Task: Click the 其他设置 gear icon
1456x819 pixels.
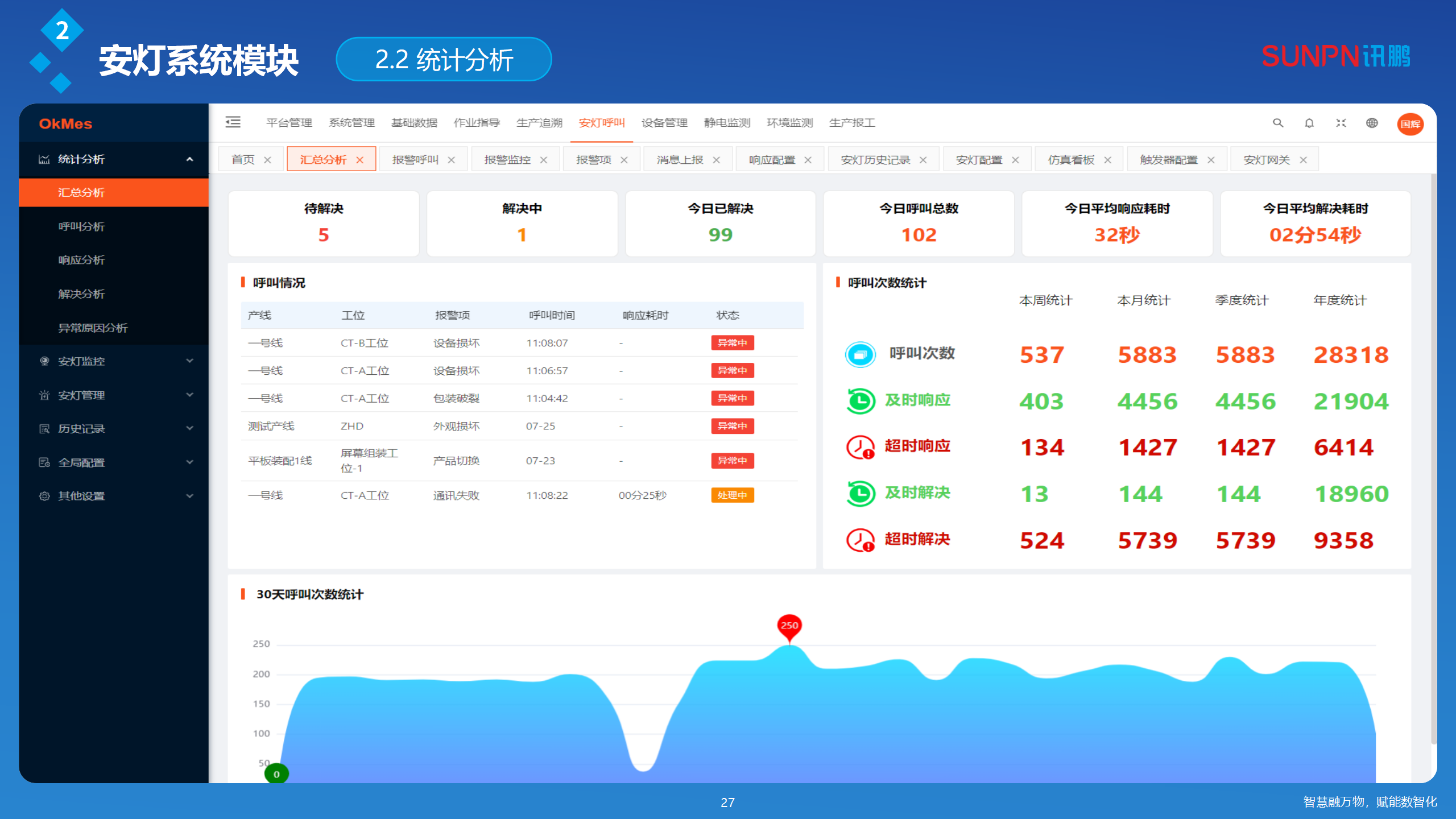Action: [x=44, y=496]
